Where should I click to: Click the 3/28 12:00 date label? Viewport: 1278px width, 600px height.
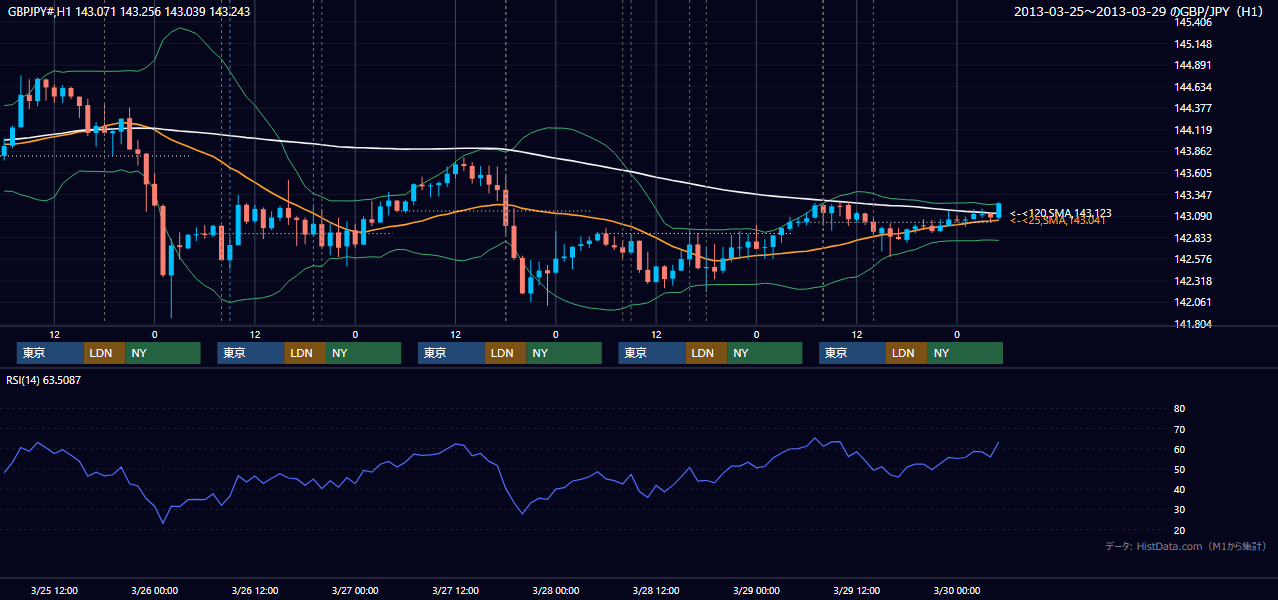(656, 590)
